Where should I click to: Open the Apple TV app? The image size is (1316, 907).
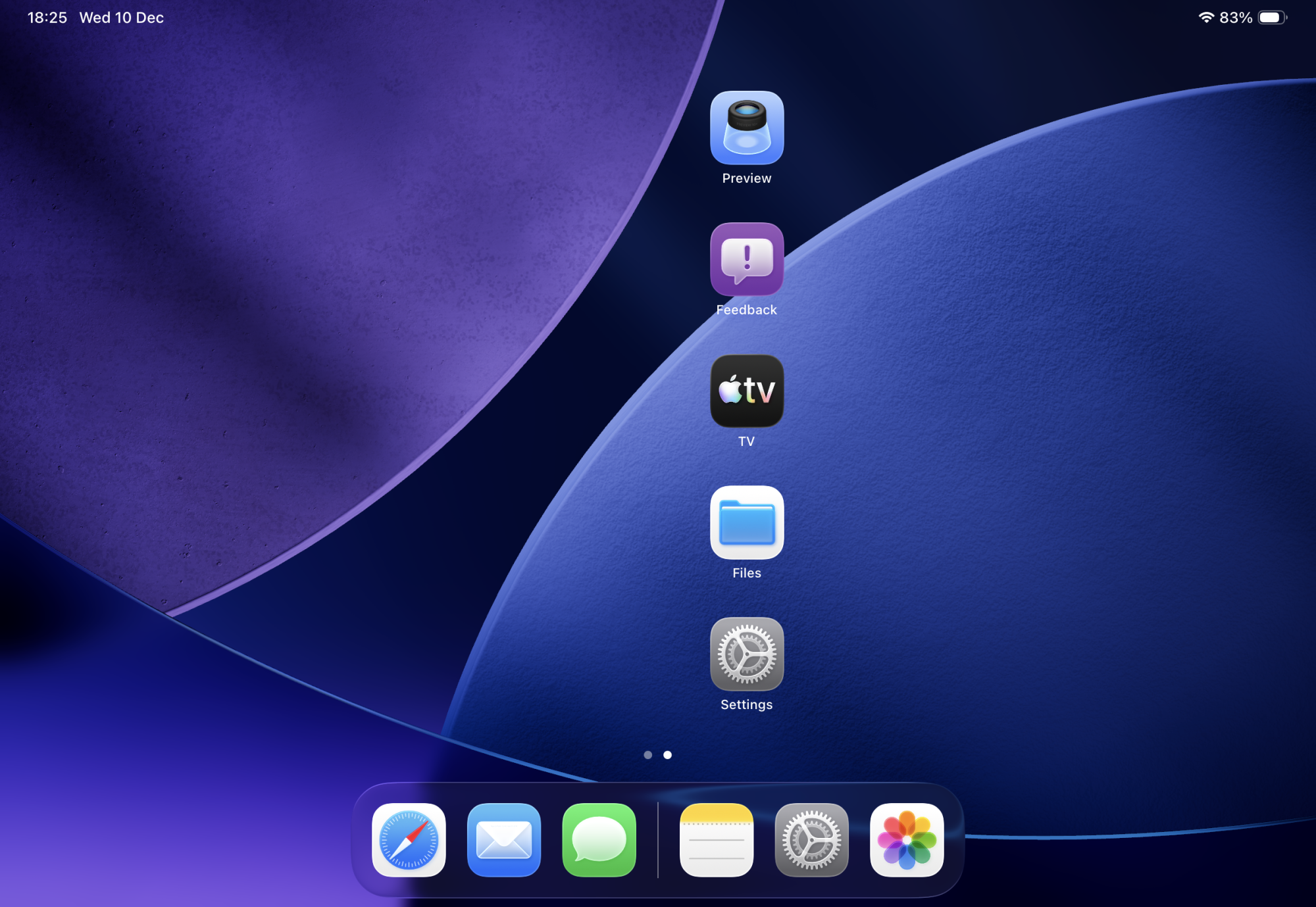coord(746,391)
